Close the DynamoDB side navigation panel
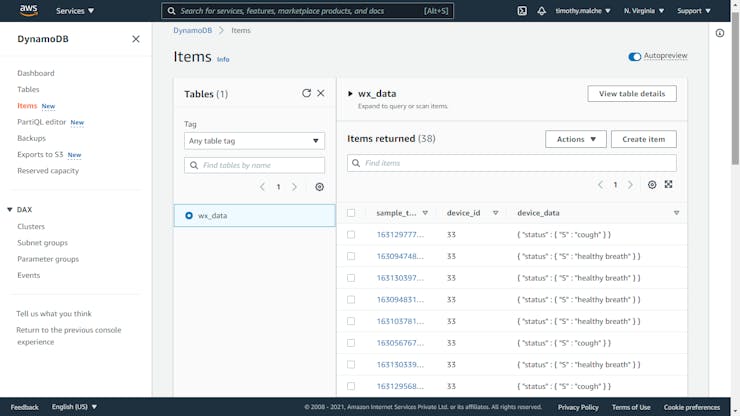 [136, 39]
